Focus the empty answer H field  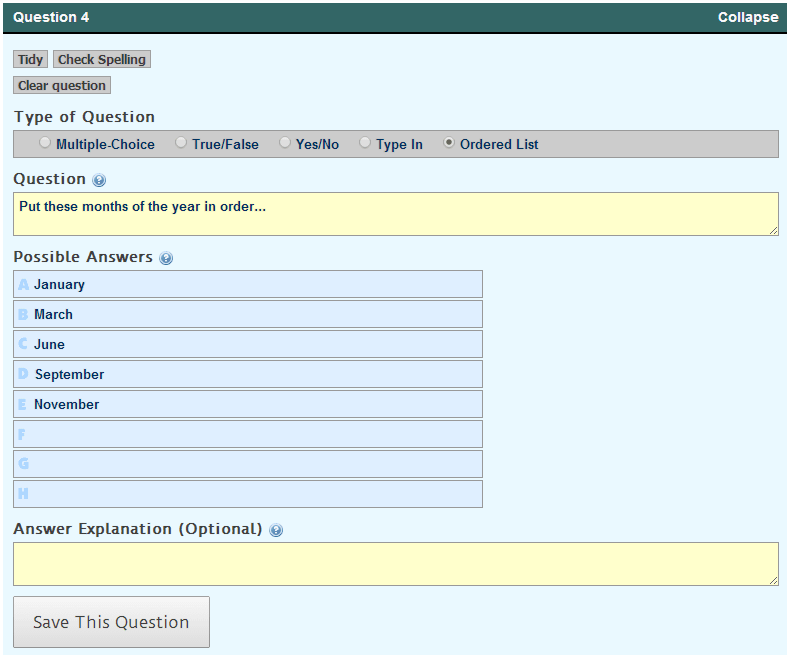coord(248,494)
